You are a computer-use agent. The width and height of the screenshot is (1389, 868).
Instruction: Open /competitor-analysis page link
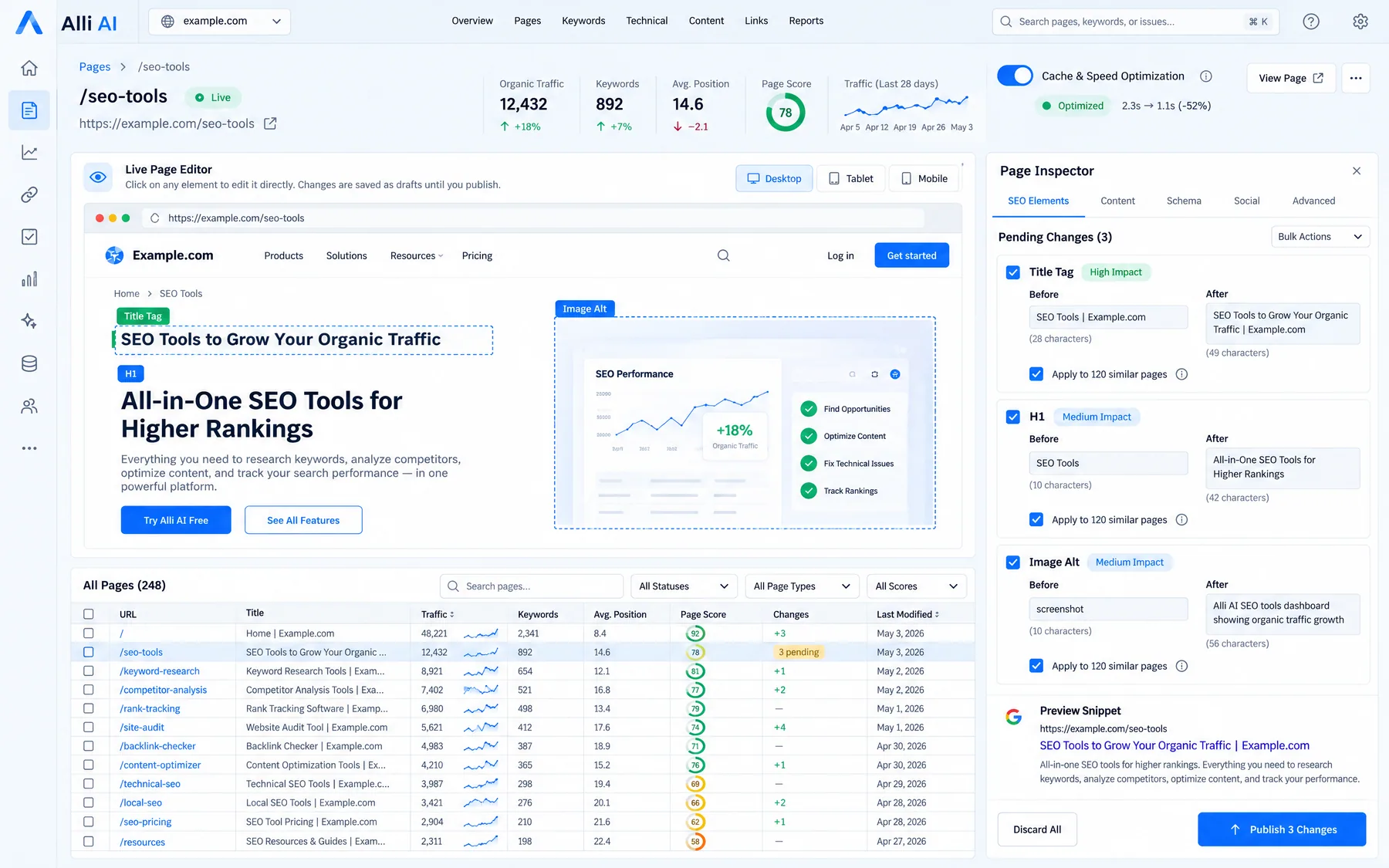coord(164,690)
